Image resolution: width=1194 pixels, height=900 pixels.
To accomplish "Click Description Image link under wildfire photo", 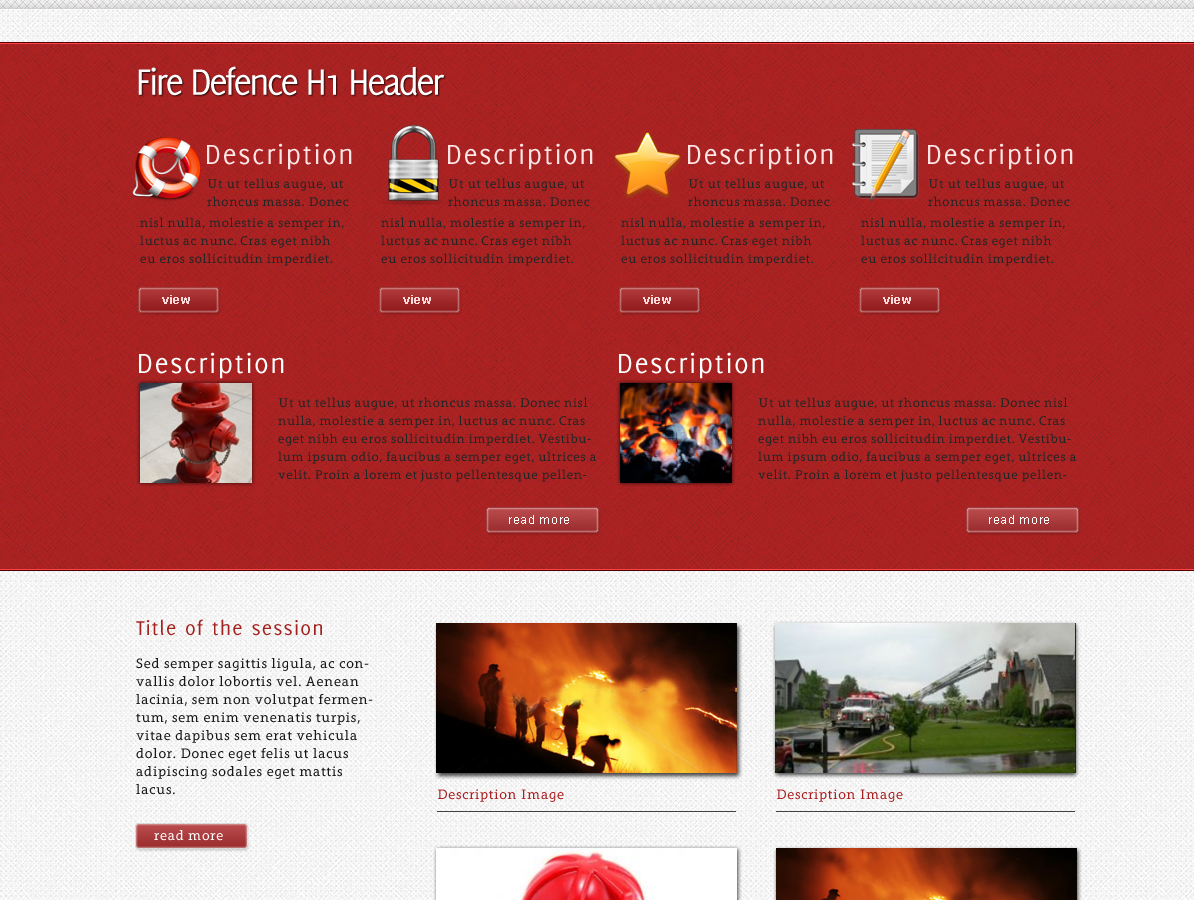I will (501, 794).
